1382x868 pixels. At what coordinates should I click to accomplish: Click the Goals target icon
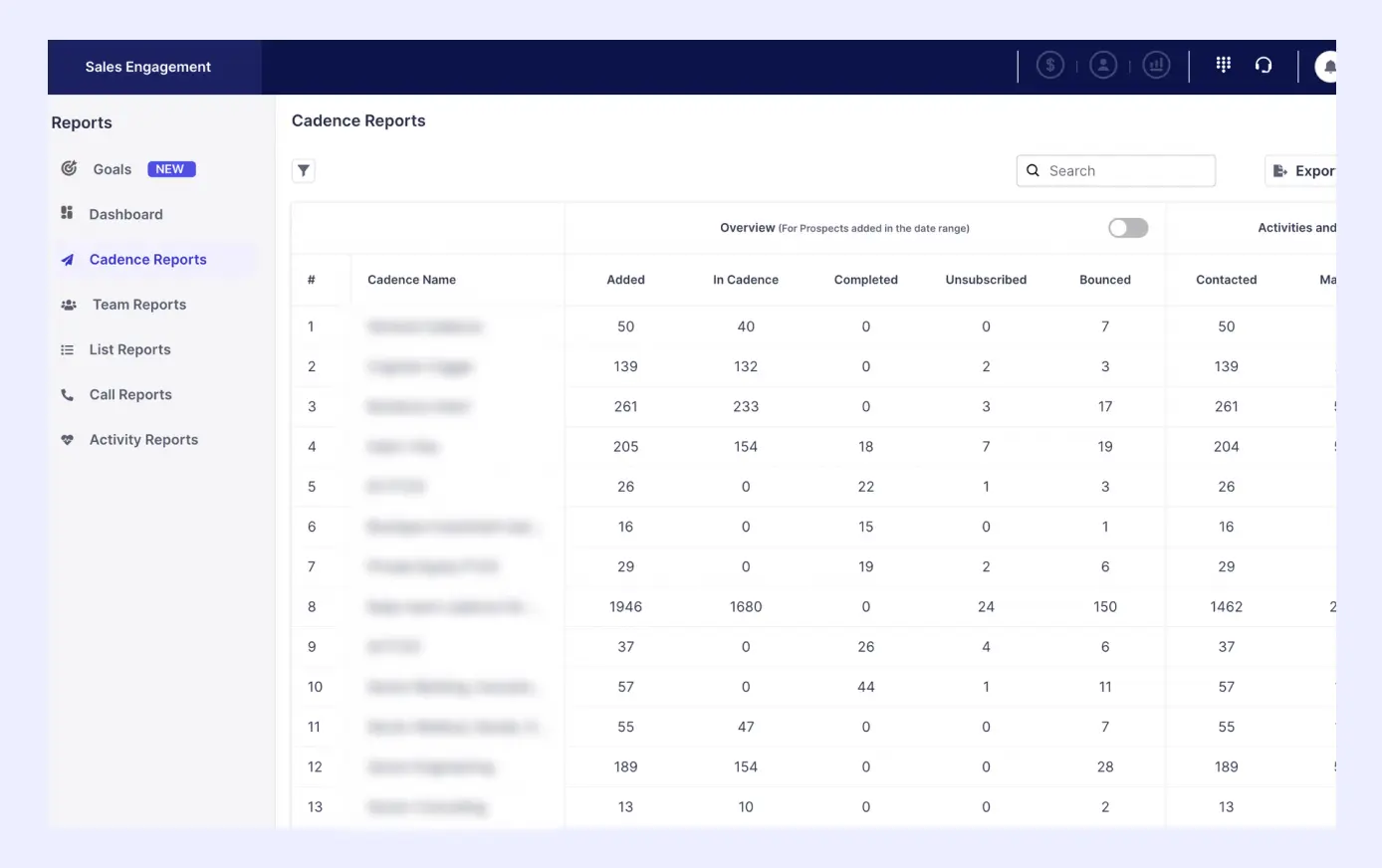69,168
